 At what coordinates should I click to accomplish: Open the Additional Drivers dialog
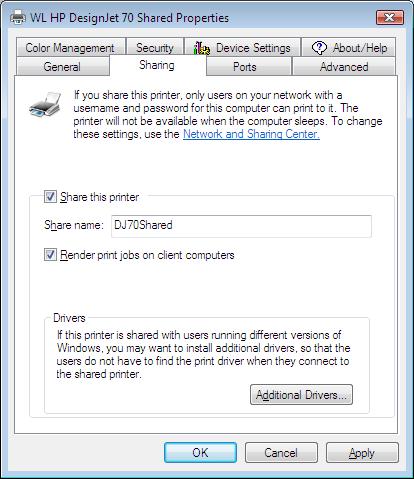[x=301, y=395]
